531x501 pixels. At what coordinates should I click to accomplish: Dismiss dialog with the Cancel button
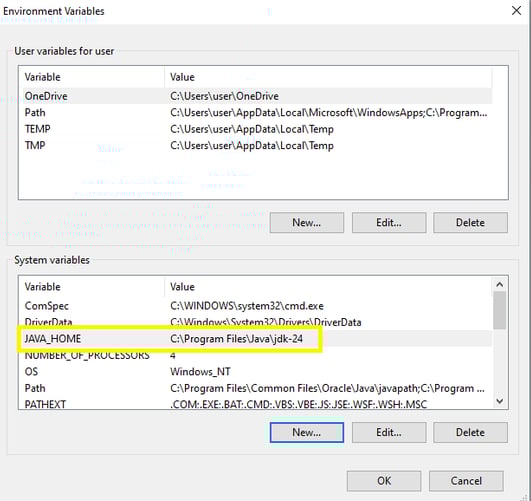click(466, 481)
